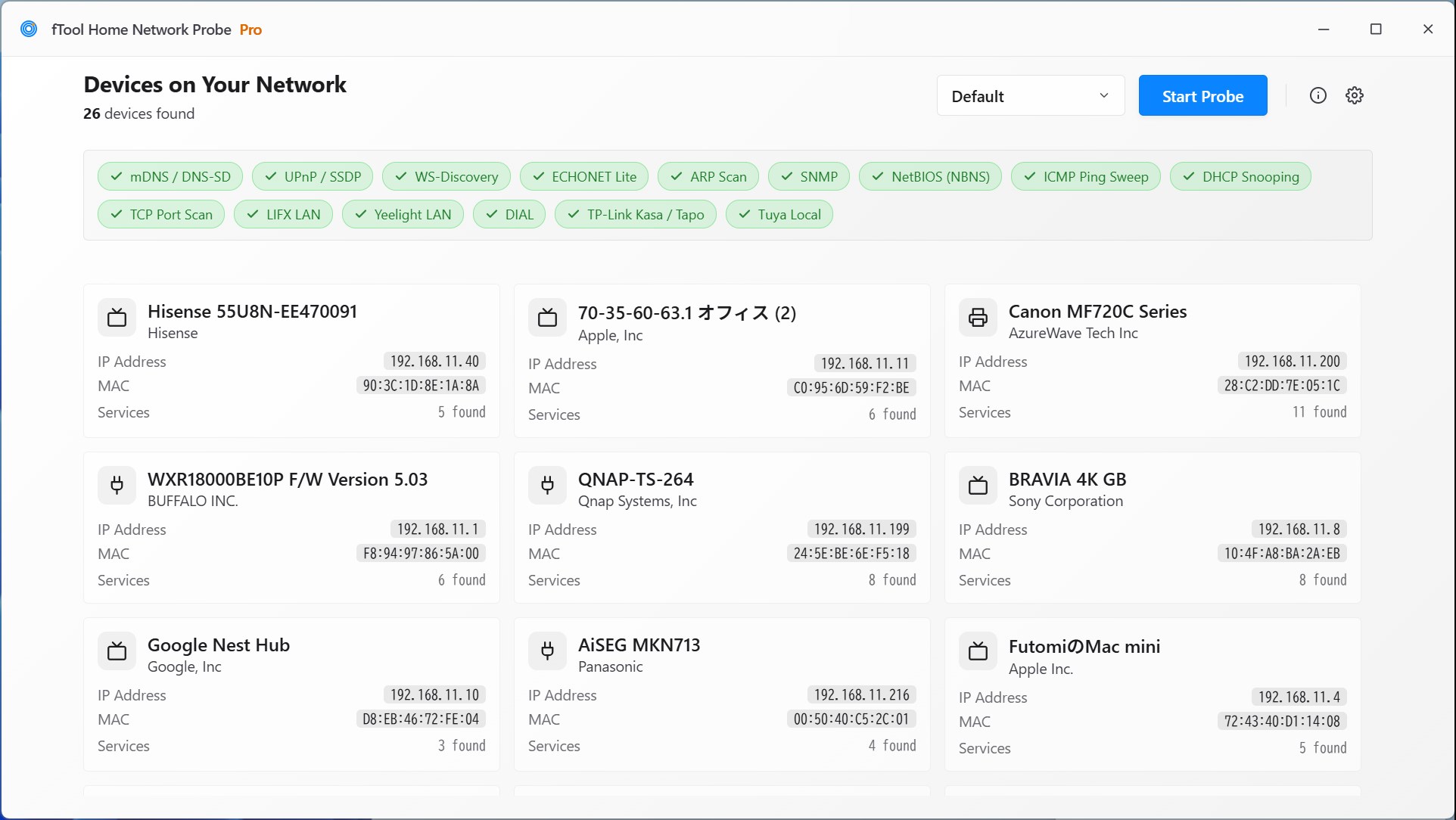Toggle the LIFX LAN chip
This screenshot has height=820, width=1456.
(283, 214)
